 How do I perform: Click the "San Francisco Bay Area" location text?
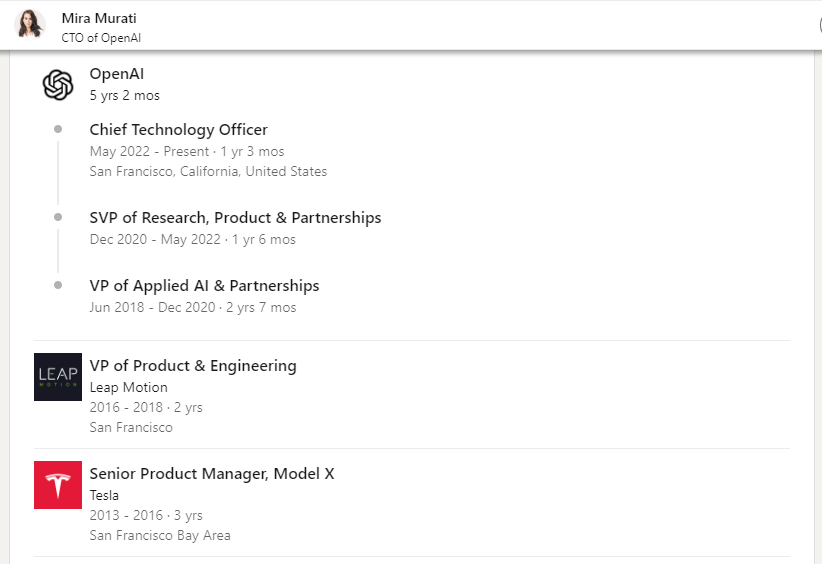160,536
